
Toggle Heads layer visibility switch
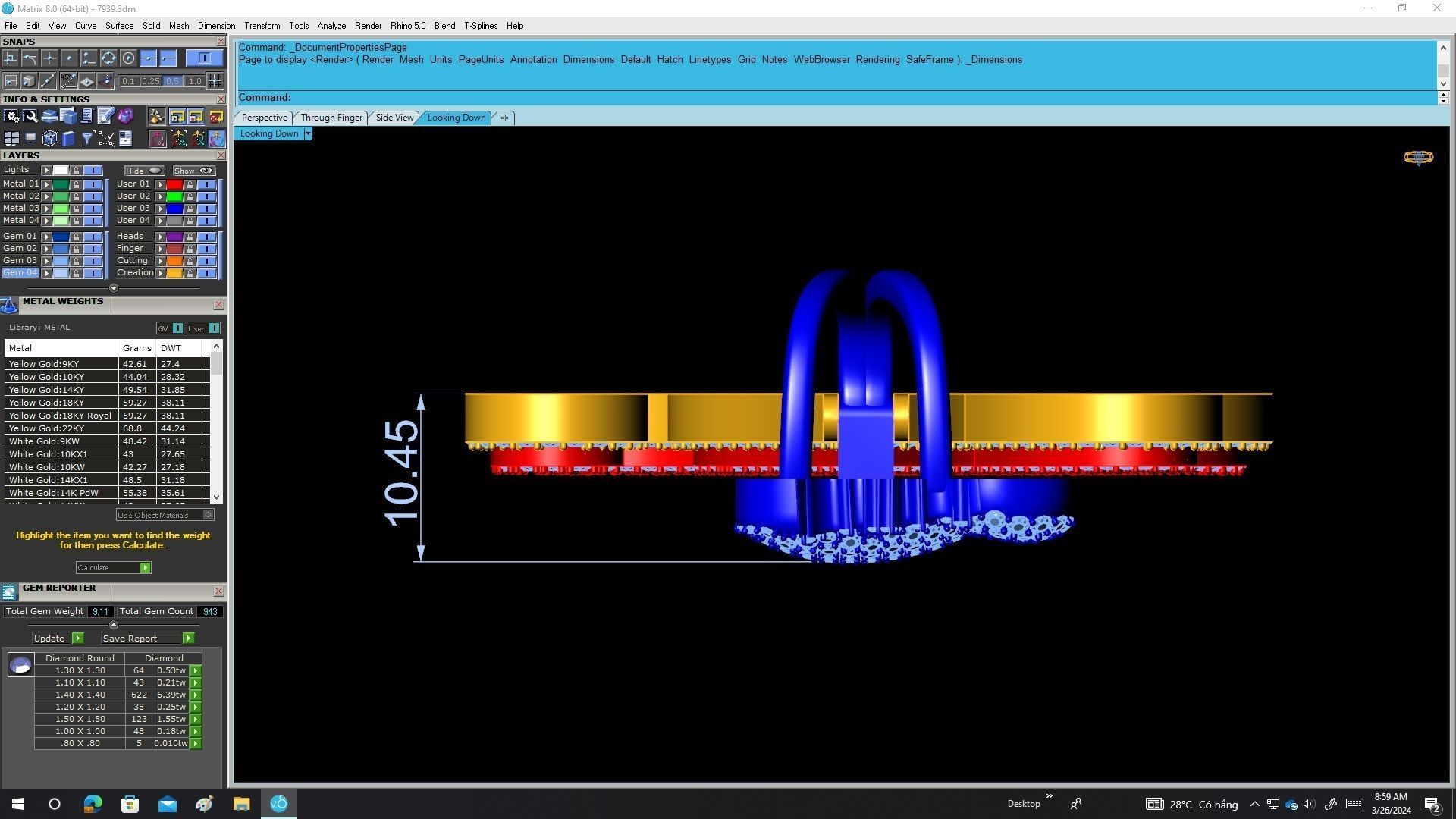pos(206,237)
